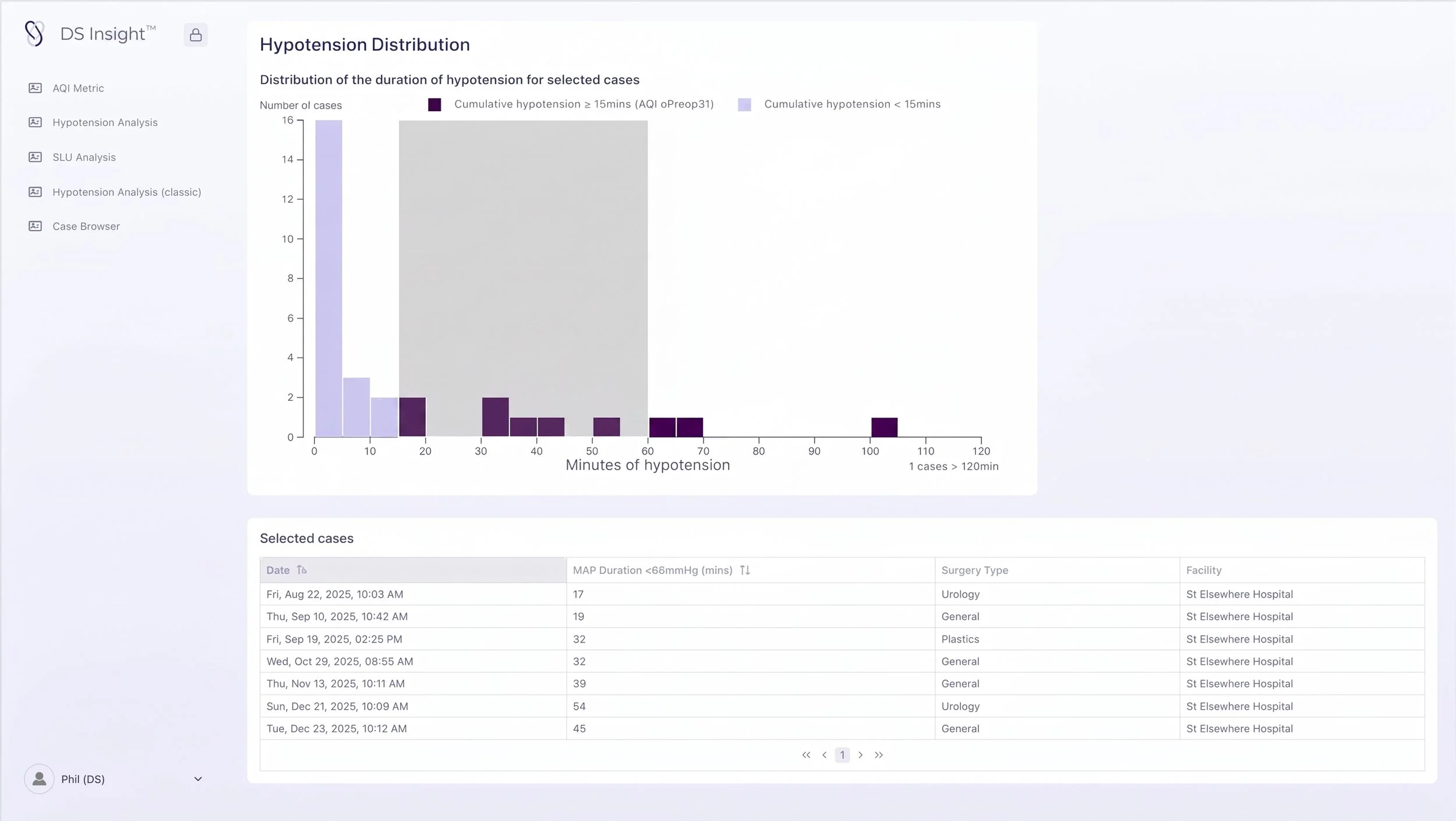Image resolution: width=1456 pixels, height=821 pixels.
Task: Click the dark bar at 65-70 minutes
Action: (x=690, y=427)
